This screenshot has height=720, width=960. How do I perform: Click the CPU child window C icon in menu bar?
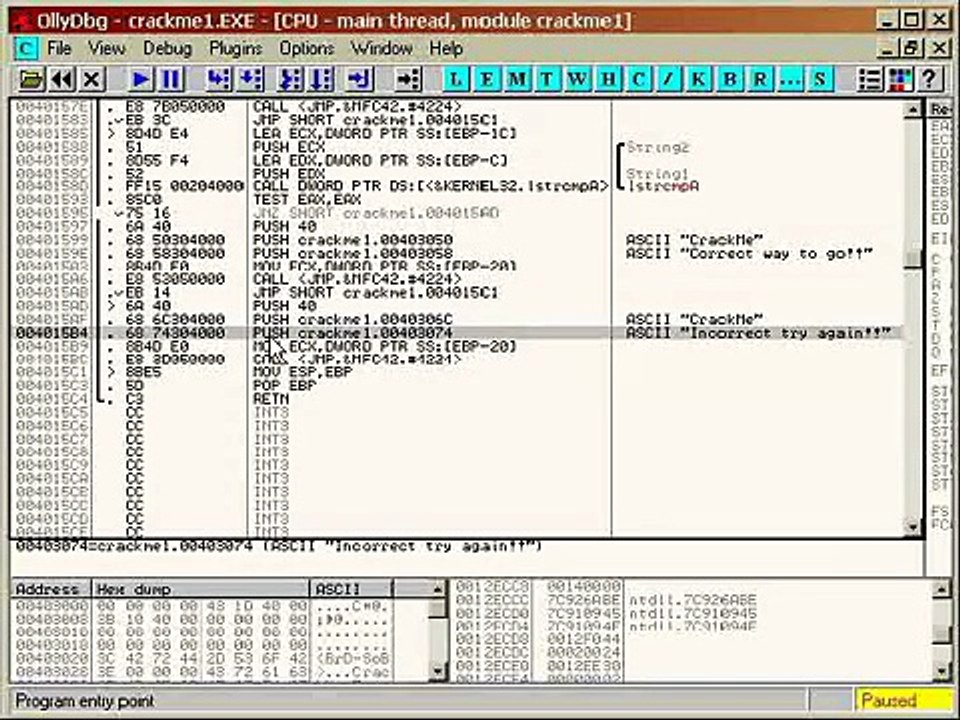tap(26, 48)
